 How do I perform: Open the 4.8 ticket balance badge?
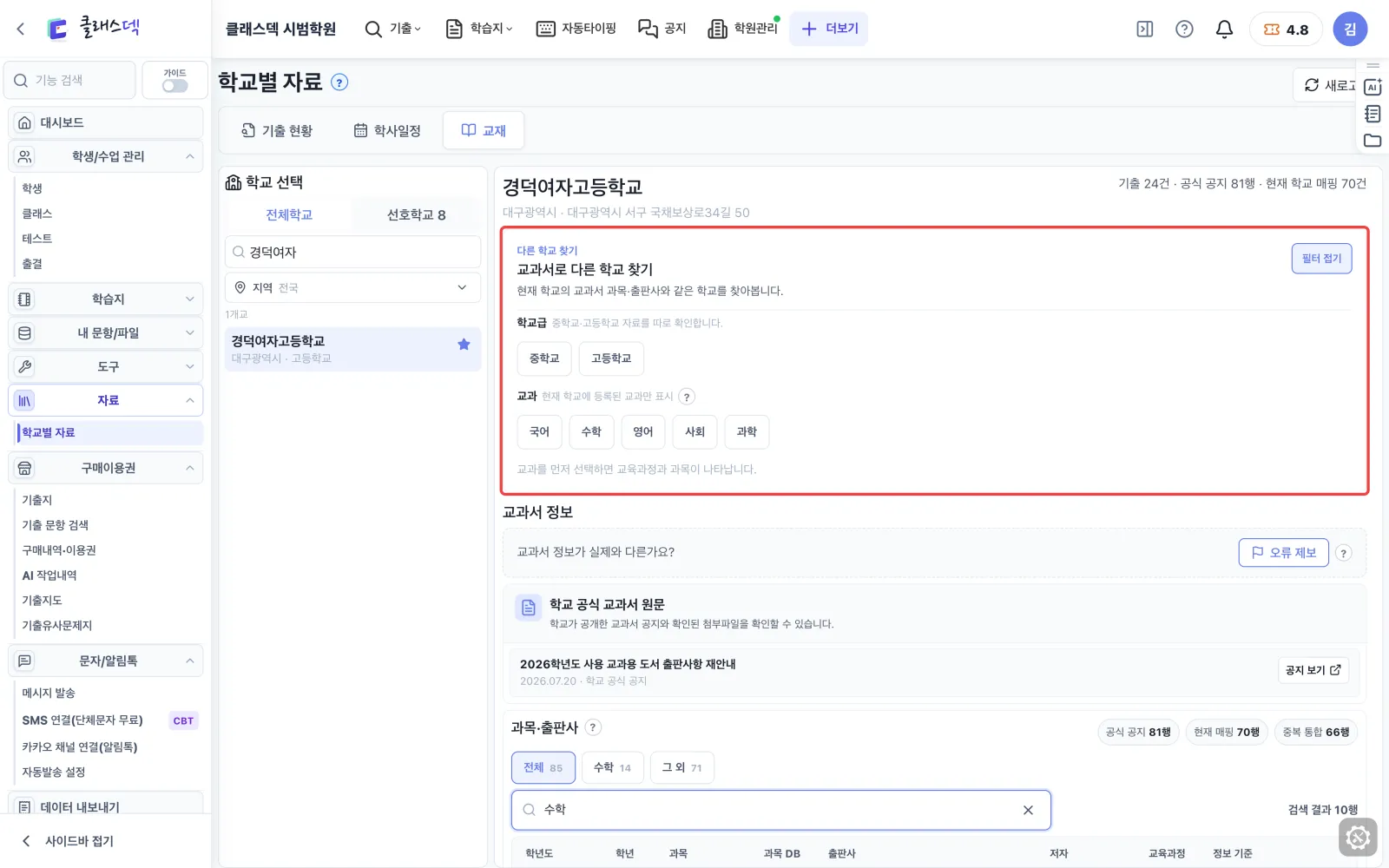point(1286,29)
